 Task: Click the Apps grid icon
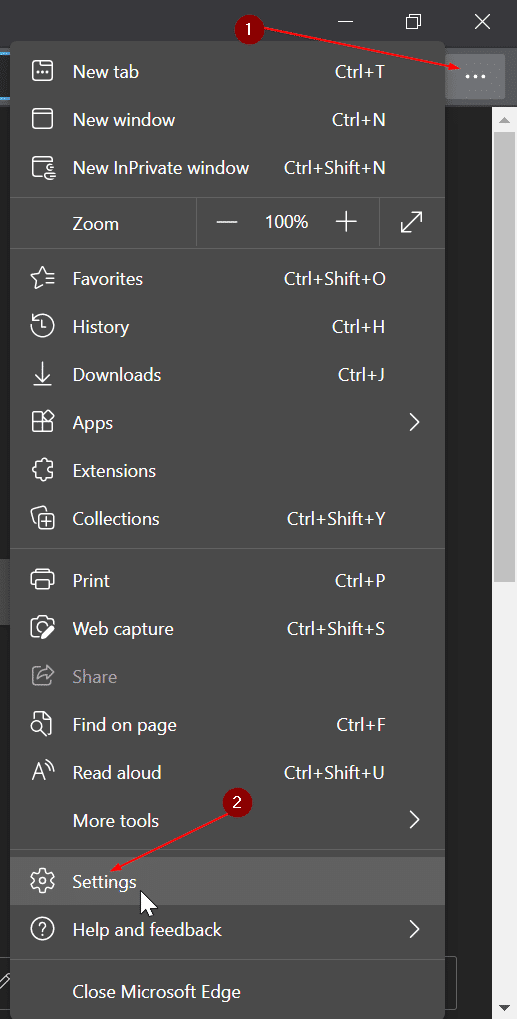tap(43, 422)
